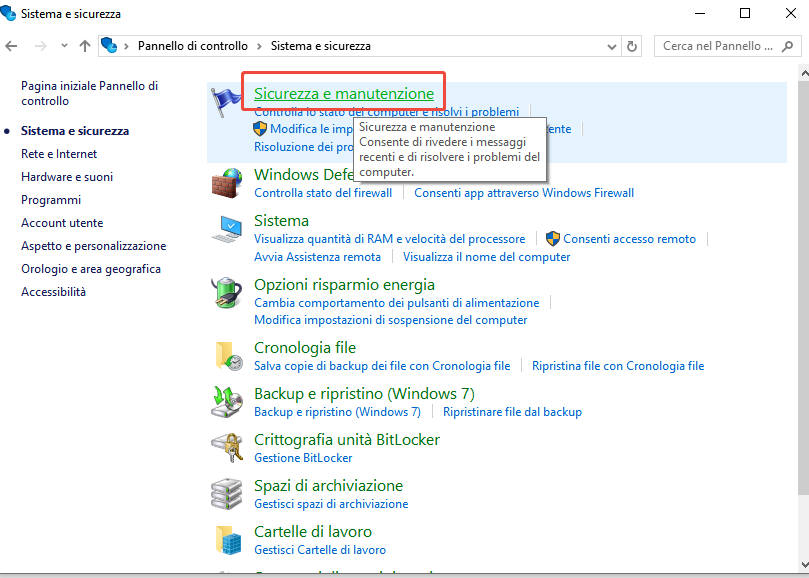Viewport: 809px width, 578px height.
Task: Click Salva copie di backup dei file
Action: (x=382, y=366)
